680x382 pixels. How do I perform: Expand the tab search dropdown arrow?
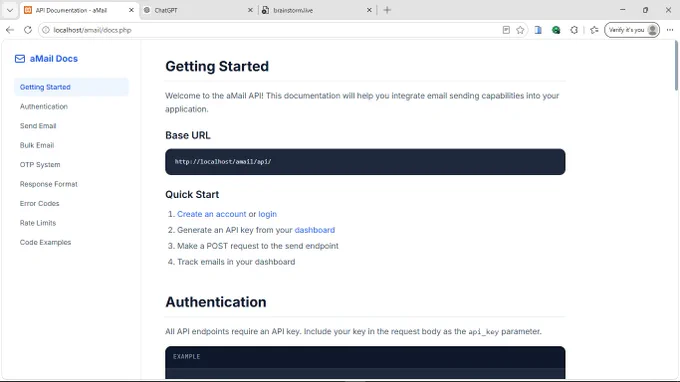10,10
